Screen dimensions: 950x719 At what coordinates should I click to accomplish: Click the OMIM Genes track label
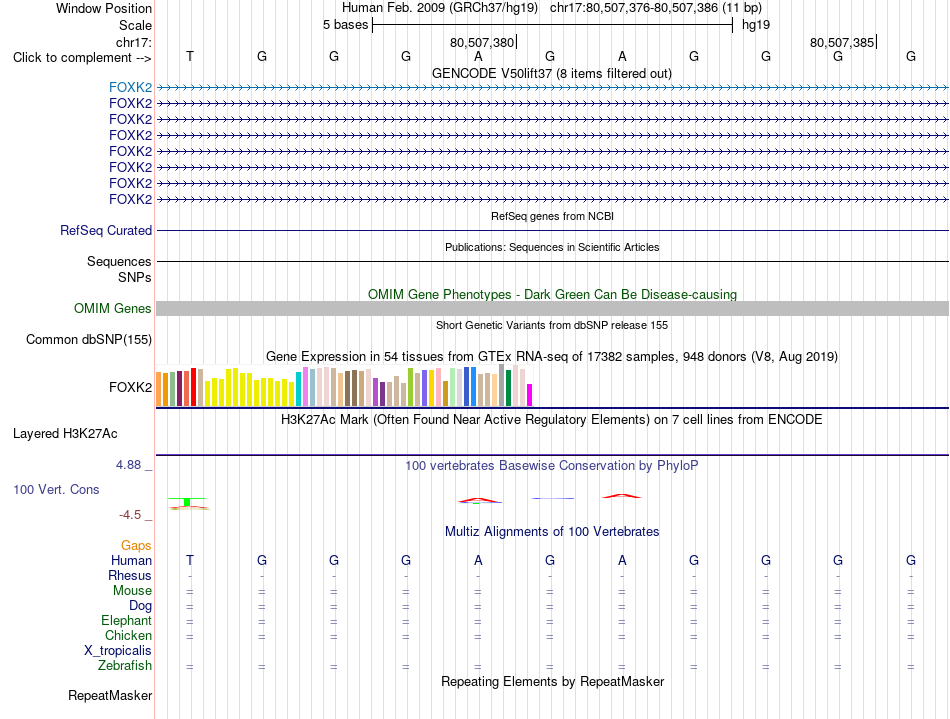113,308
